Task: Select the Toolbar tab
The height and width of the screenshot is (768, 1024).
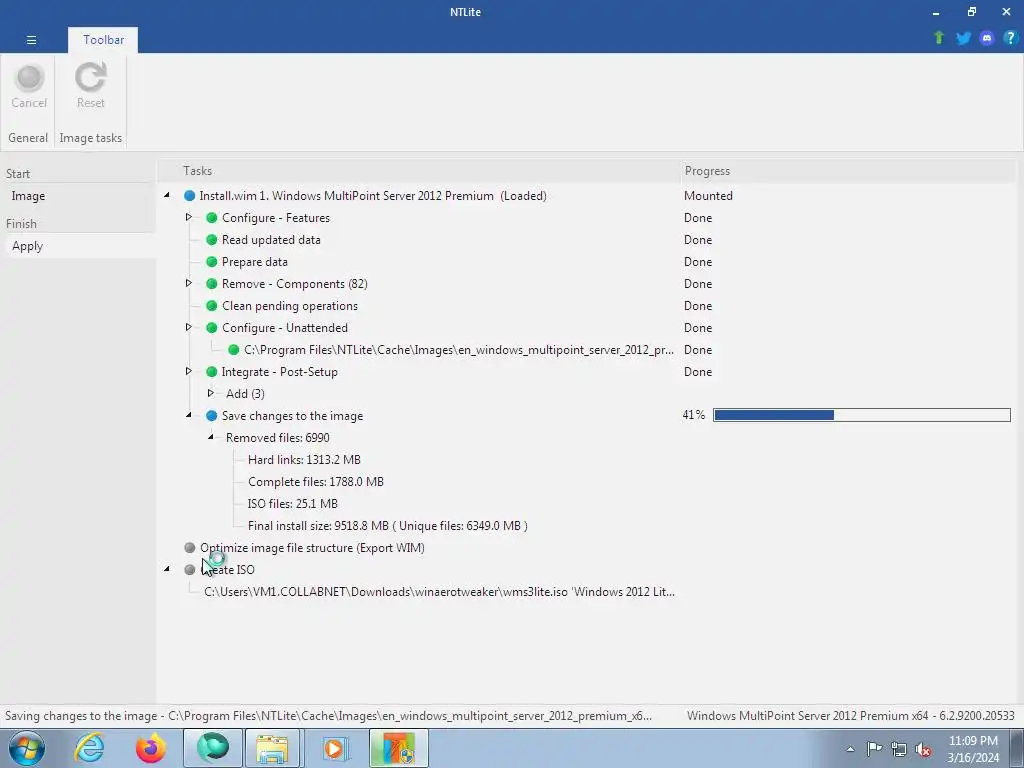Action: pyautogui.click(x=103, y=40)
